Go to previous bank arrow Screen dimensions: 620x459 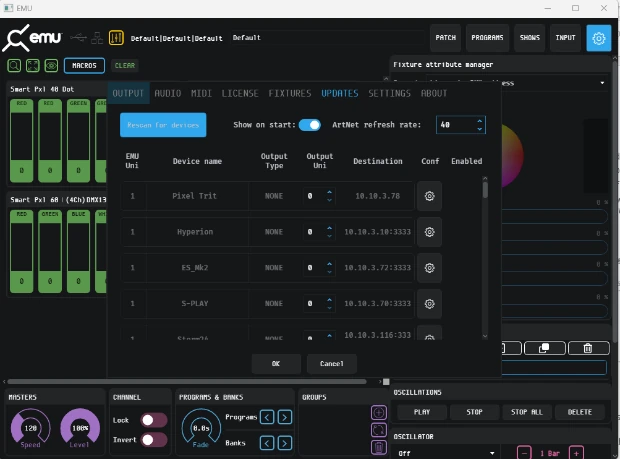pyautogui.click(x=267, y=443)
